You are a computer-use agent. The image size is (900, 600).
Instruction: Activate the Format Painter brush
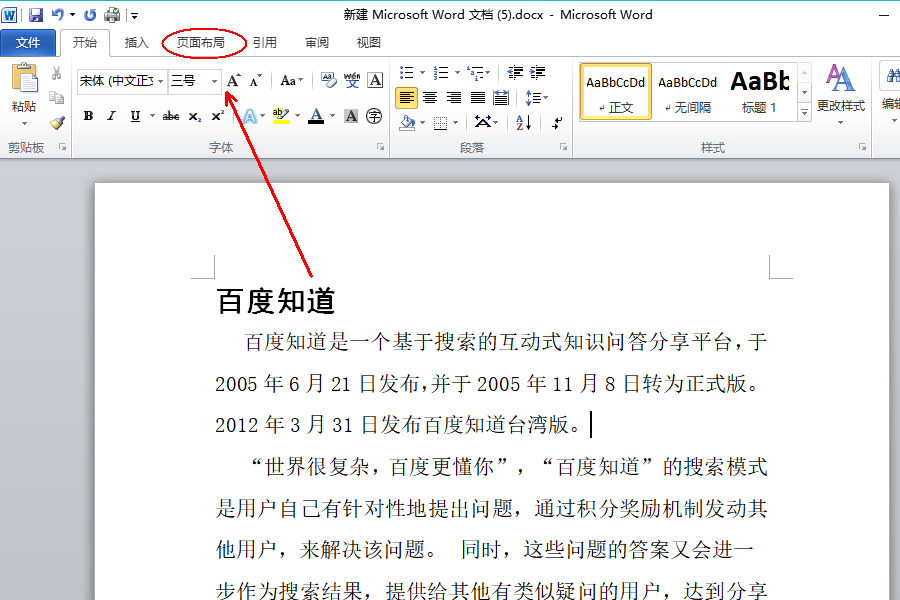pos(56,122)
